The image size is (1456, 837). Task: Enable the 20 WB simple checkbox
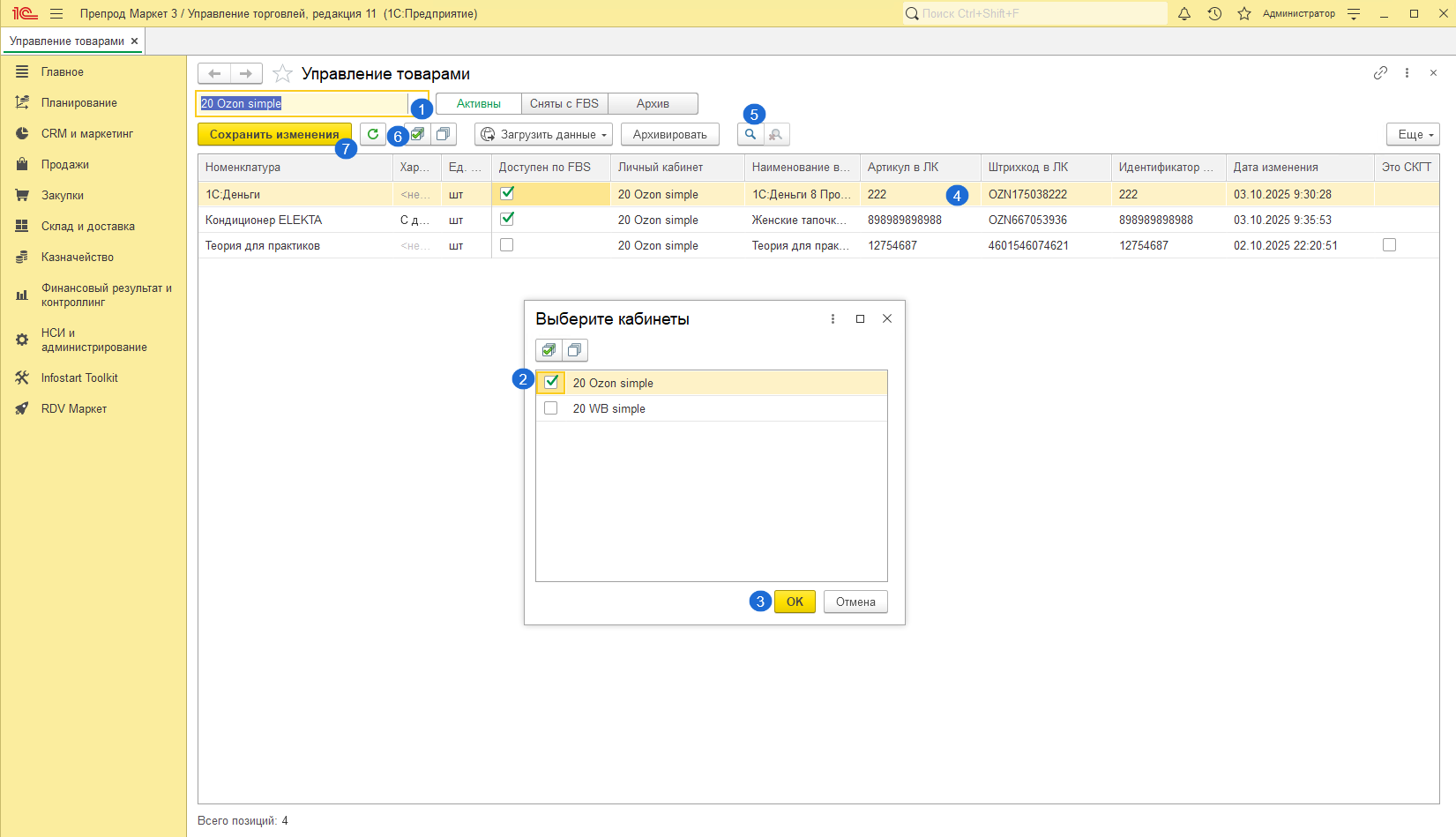point(551,408)
